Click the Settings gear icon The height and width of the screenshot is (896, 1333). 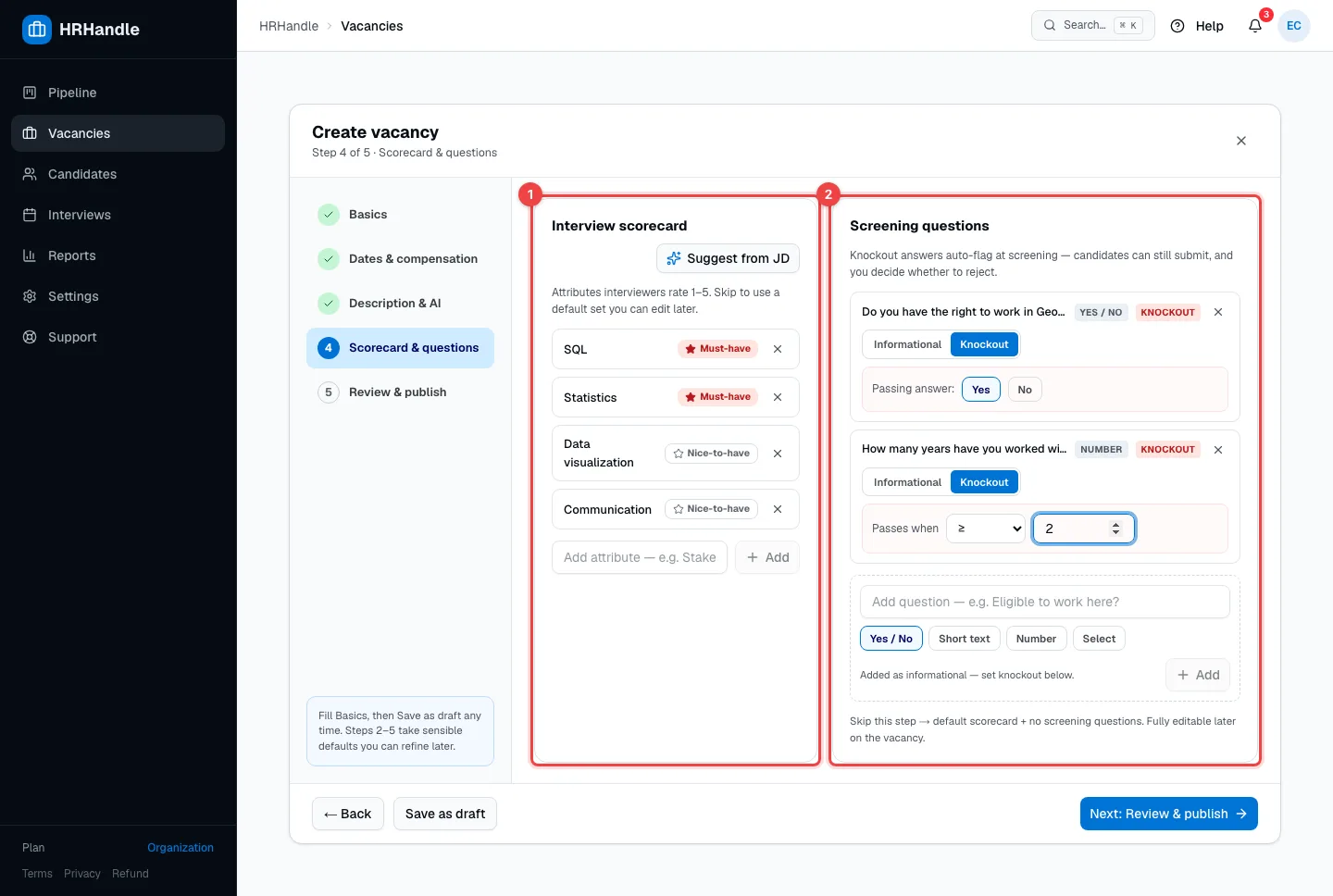(x=30, y=296)
